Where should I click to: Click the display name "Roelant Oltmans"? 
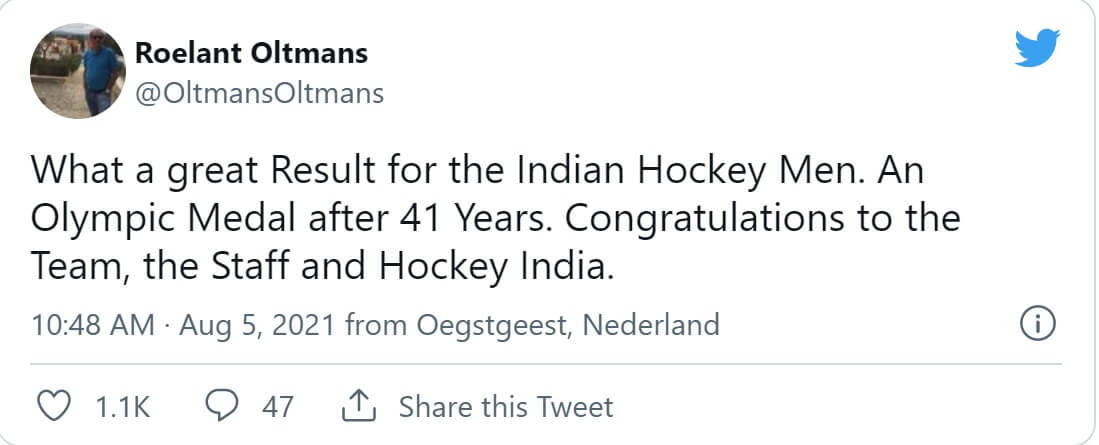[x=251, y=52]
